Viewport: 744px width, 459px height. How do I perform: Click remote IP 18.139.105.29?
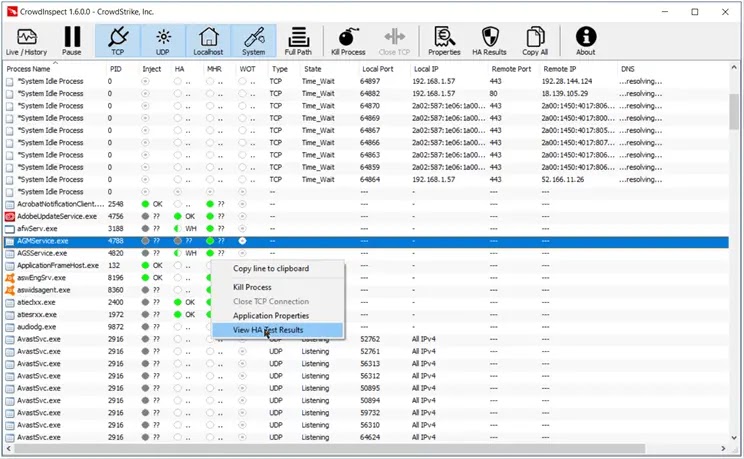(565, 94)
